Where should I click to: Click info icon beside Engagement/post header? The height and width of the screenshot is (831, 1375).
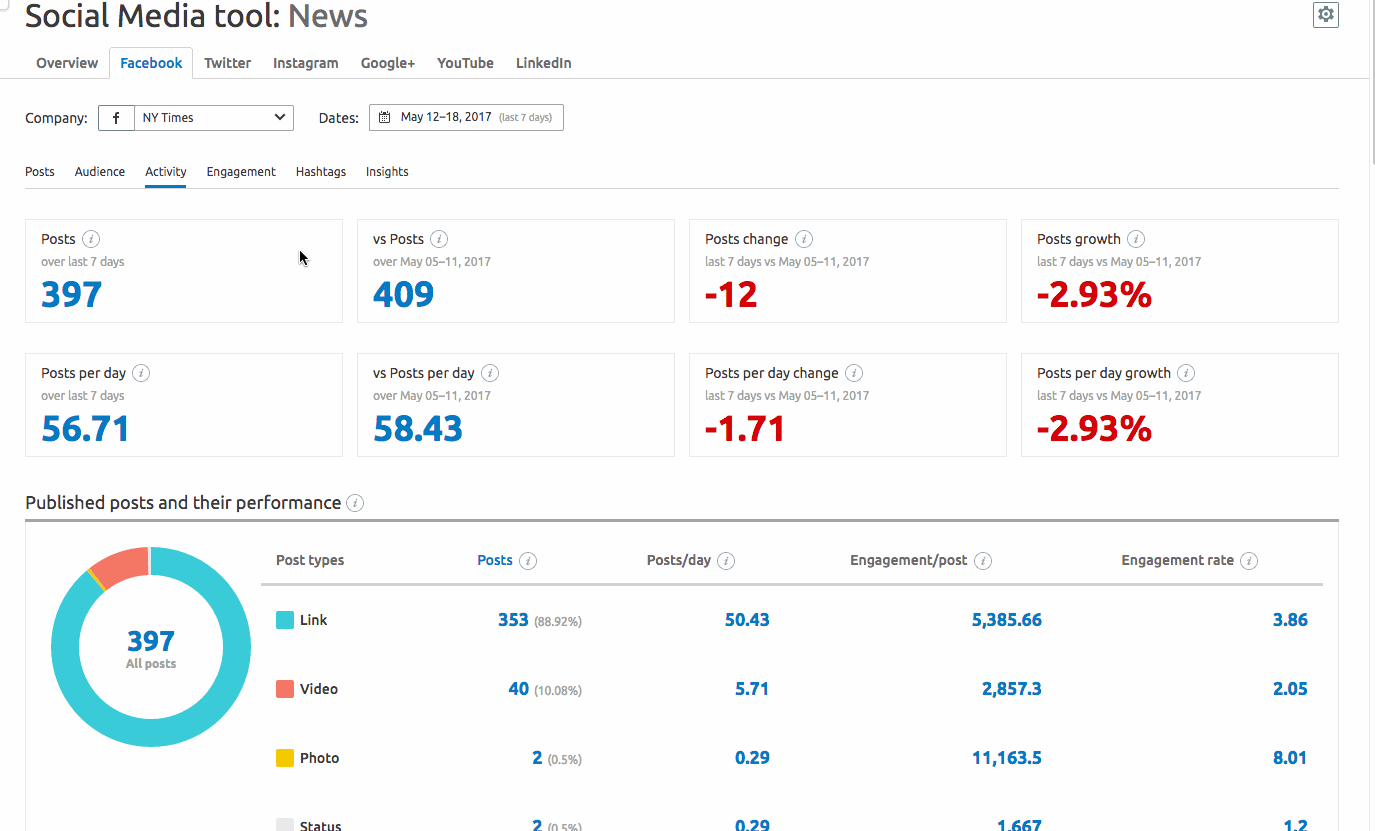coord(982,561)
